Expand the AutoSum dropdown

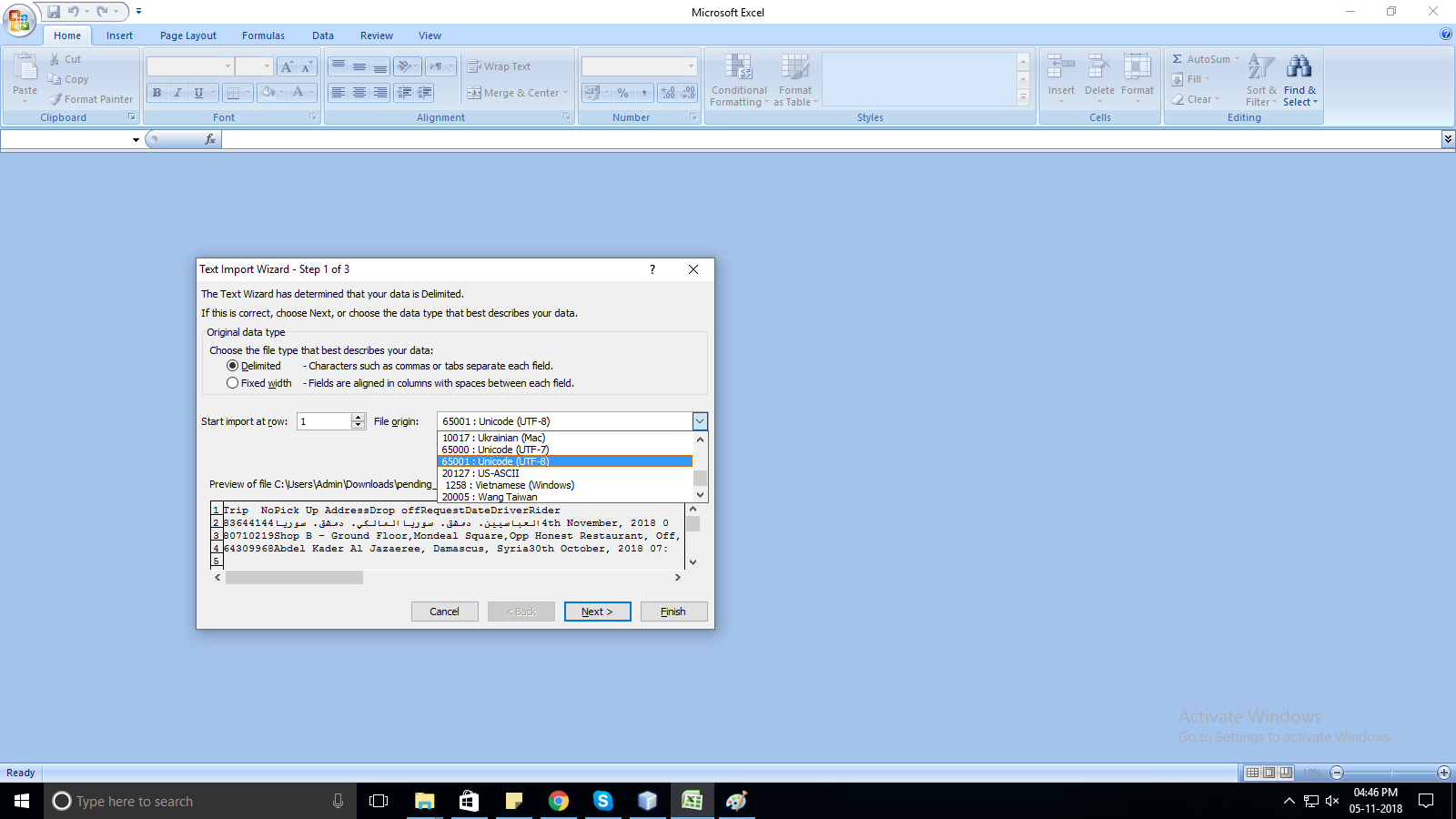(x=1237, y=59)
